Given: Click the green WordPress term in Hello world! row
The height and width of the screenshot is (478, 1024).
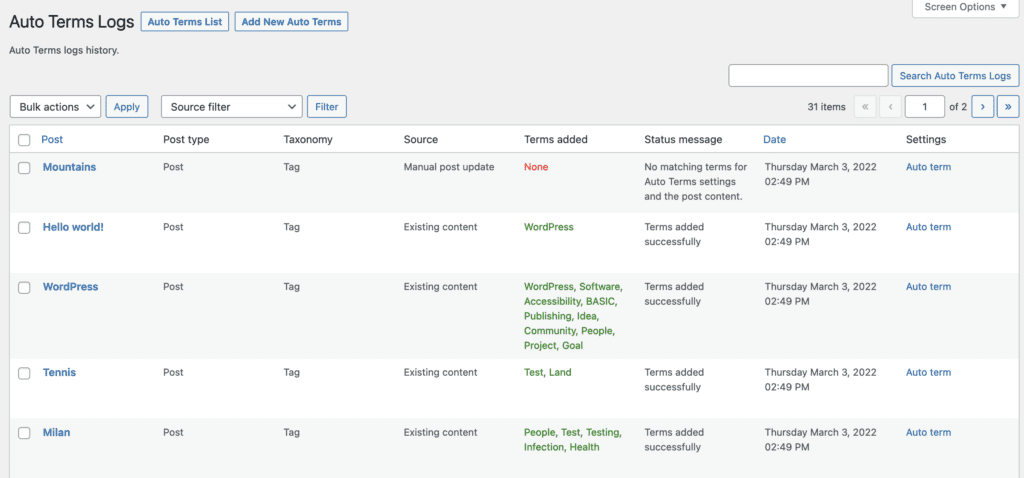Looking at the screenshot, I should point(549,227).
